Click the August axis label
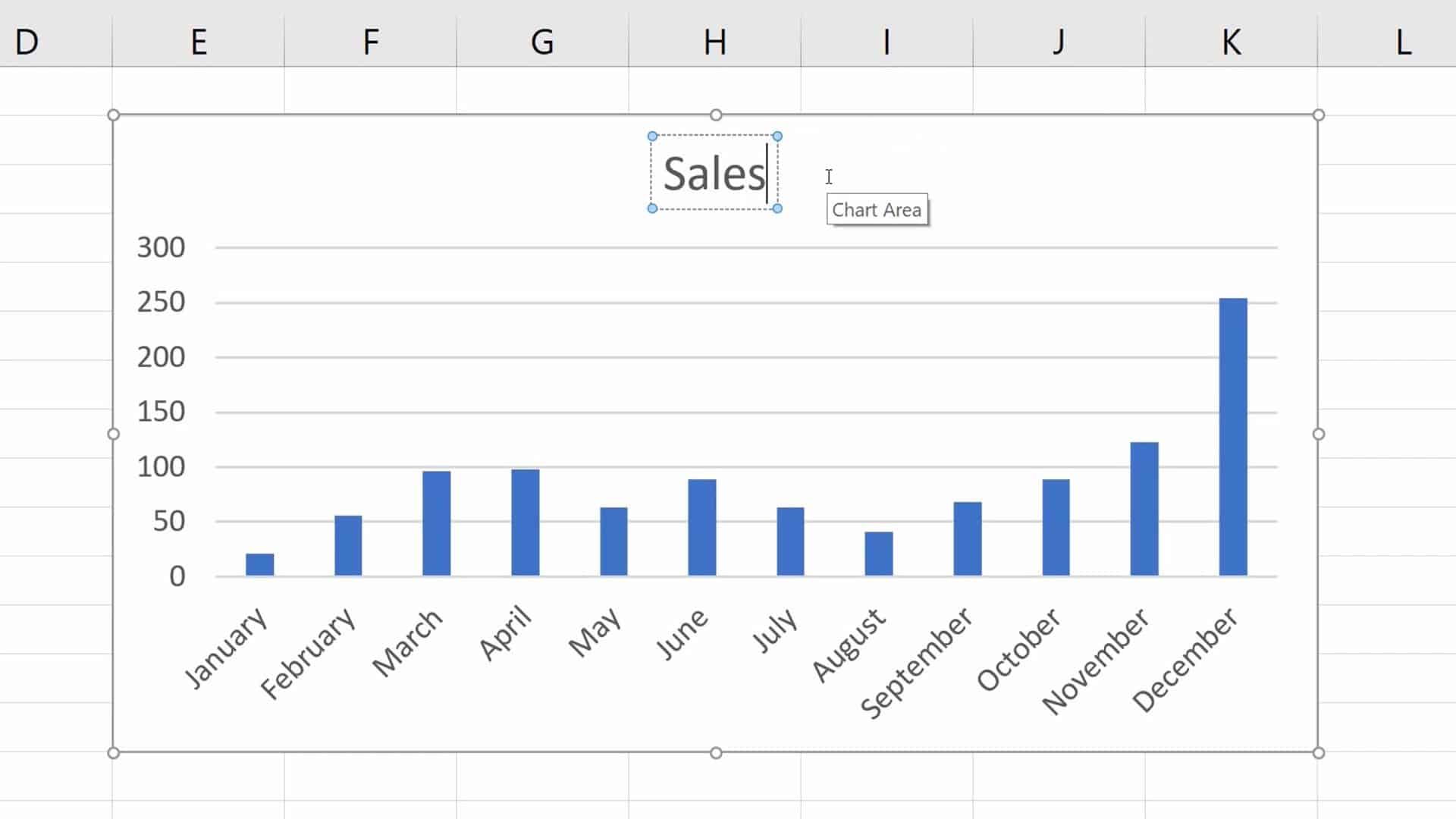 [x=849, y=645]
